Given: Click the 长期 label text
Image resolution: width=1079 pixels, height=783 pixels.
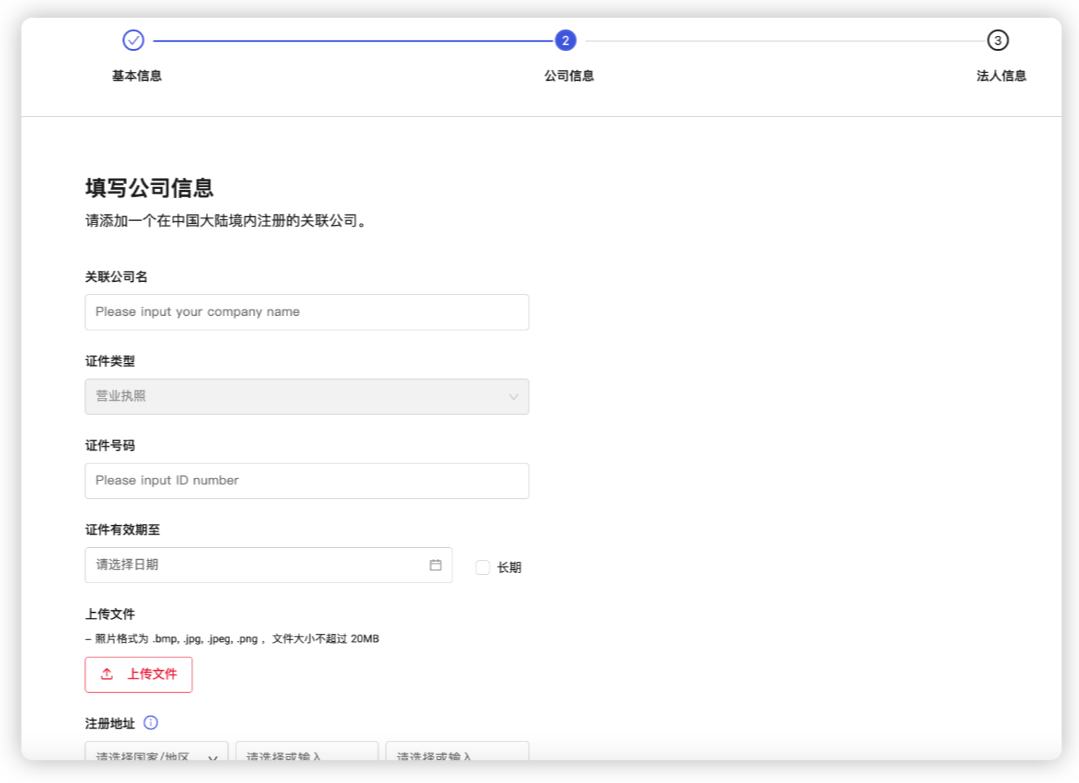Looking at the screenshot, I should [x=509, y=568].
